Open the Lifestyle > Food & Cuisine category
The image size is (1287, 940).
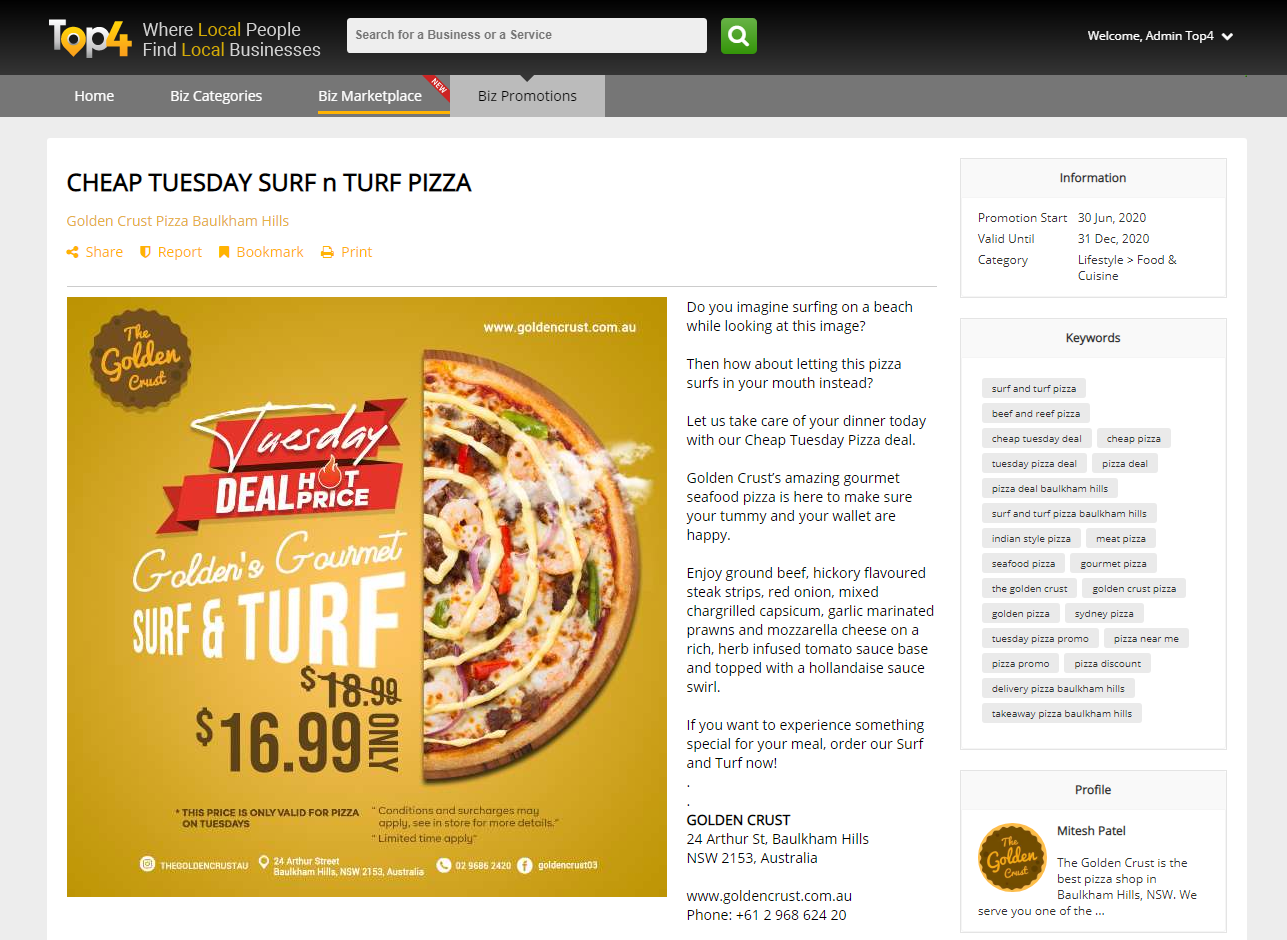[1127, 267]
